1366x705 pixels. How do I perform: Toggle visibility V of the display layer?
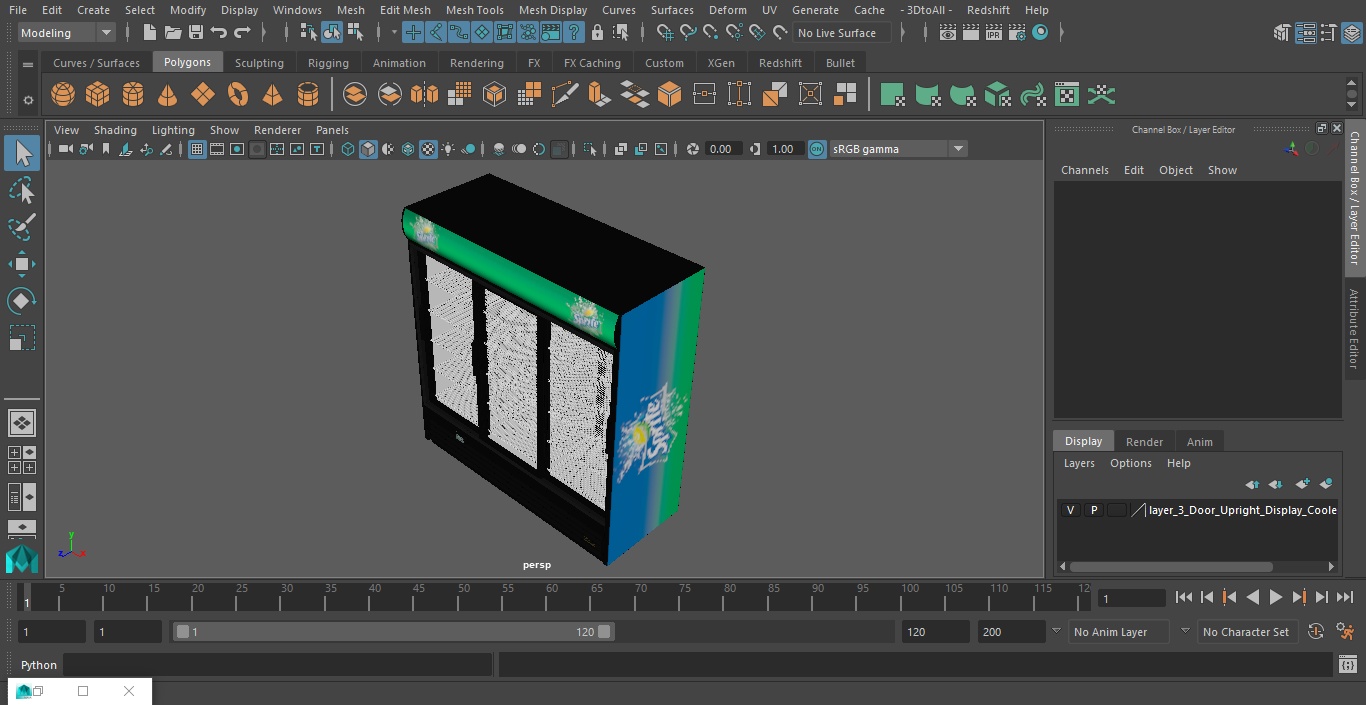pyautogui.click(x=1070, y=510)
